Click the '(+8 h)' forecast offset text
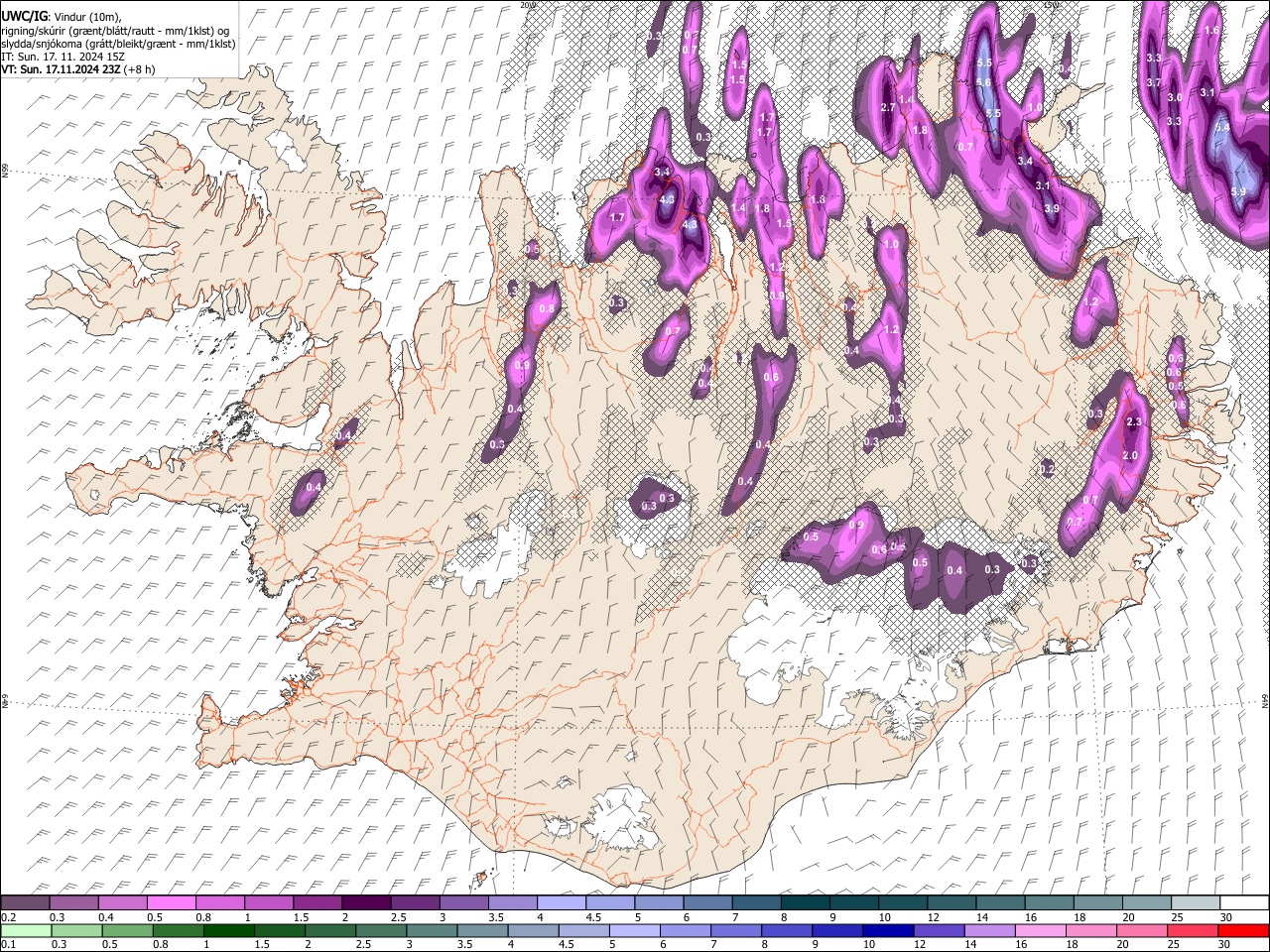 tap(140, 69)
